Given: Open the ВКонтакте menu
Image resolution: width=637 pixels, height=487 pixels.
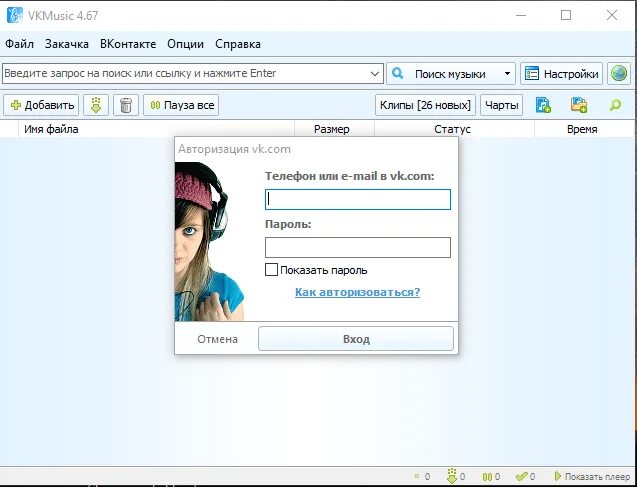Looking at the screenshot, I should pyautogui.click(x=128, y=44).
